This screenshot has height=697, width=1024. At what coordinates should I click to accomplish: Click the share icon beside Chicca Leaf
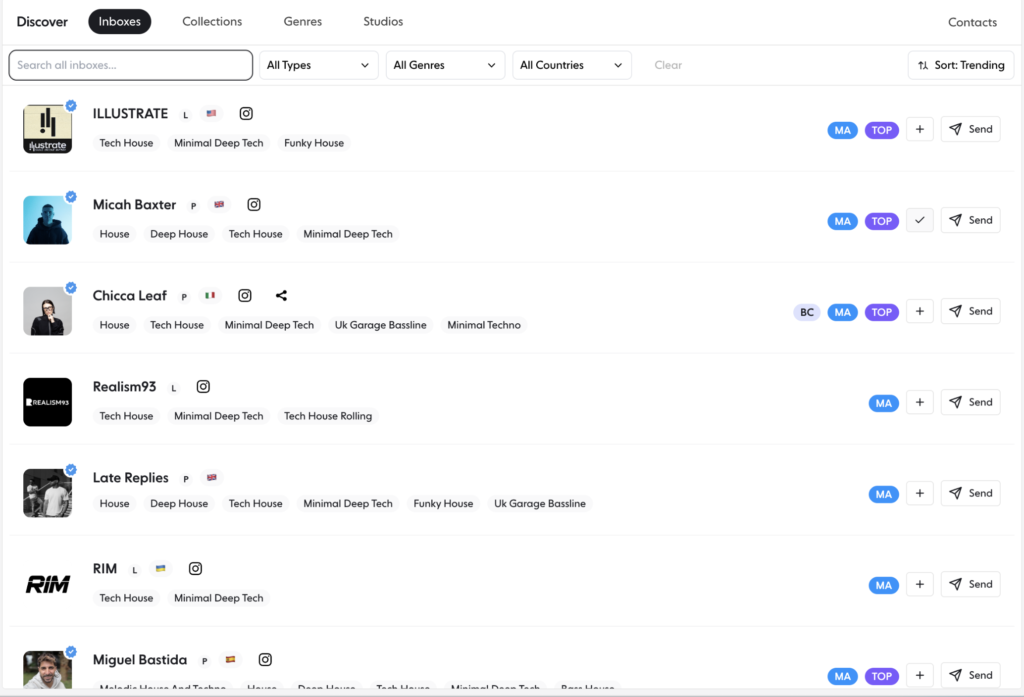pyautogui.click(x=281, y=296)
